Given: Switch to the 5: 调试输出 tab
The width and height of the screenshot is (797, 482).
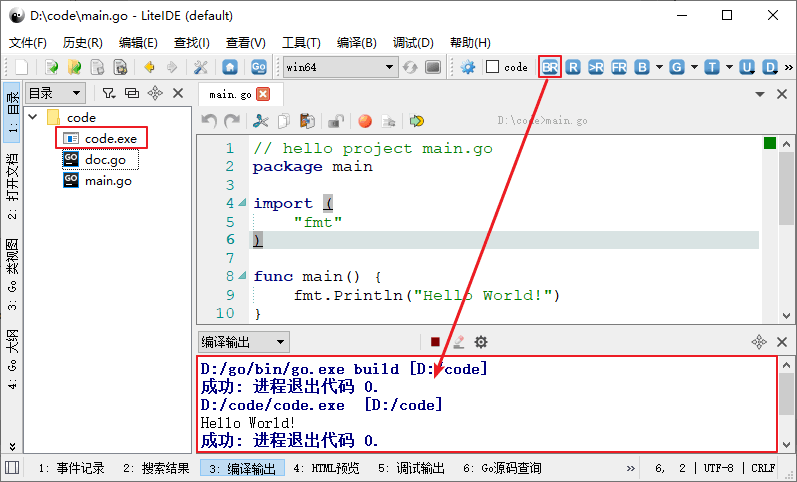Looking at the screenshot, I should click(x=411, y=468).
